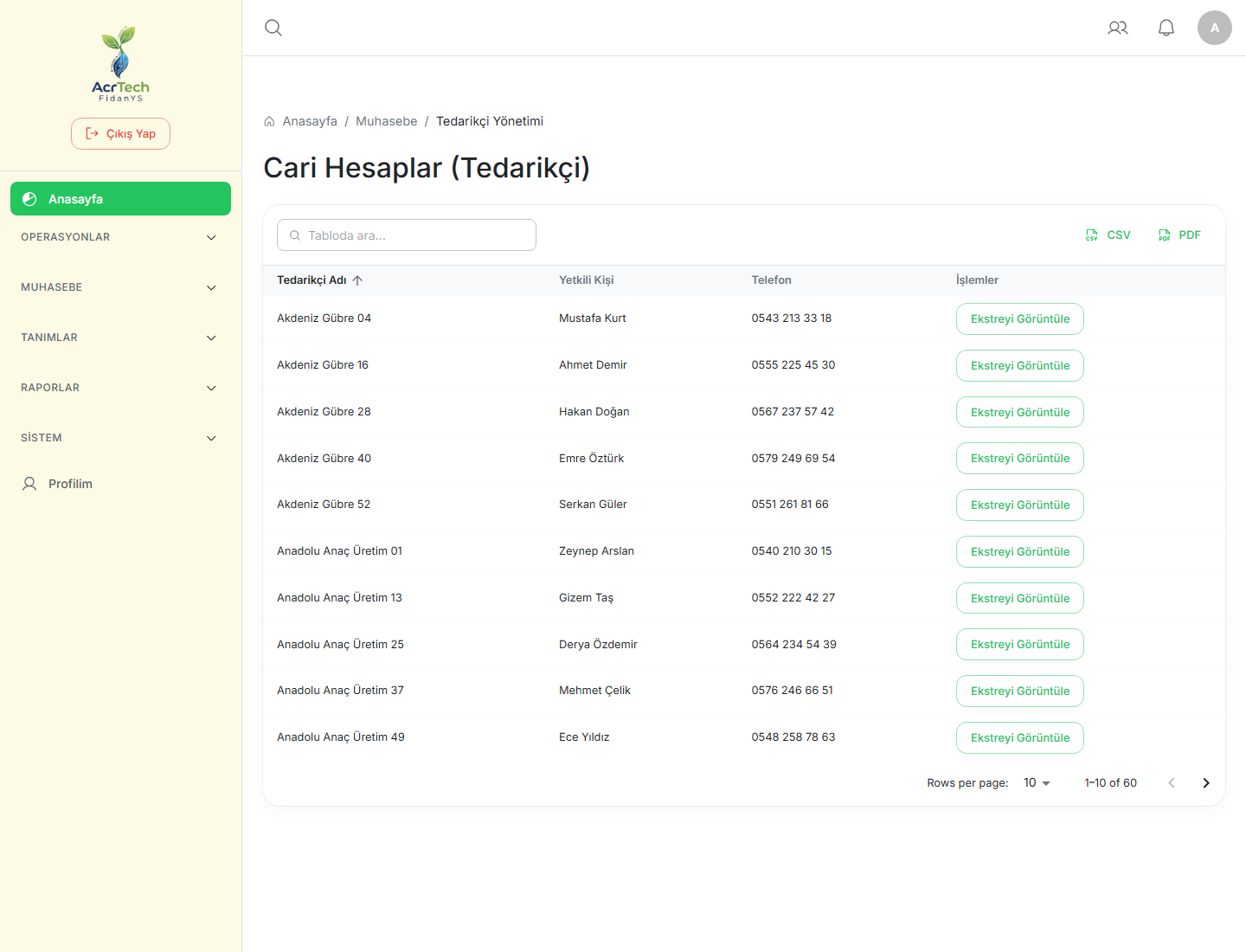View statement for Akdeniz Gübre 52
This screenshot has width=1246, height=952.
click(x=1020, y=505)
